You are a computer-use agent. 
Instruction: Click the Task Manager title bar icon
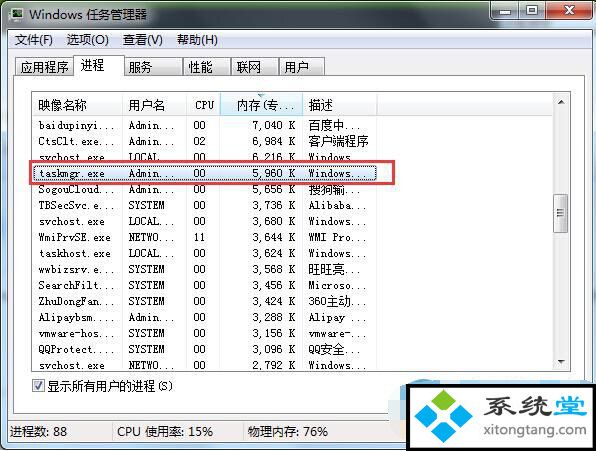coord(17,14)
